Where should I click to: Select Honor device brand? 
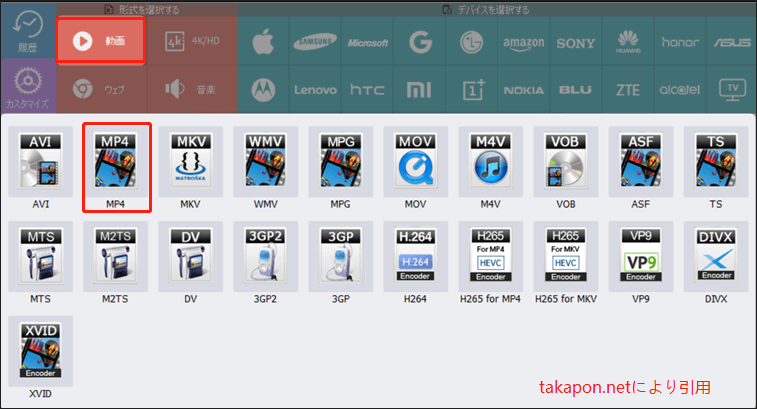tap(680, 42)
